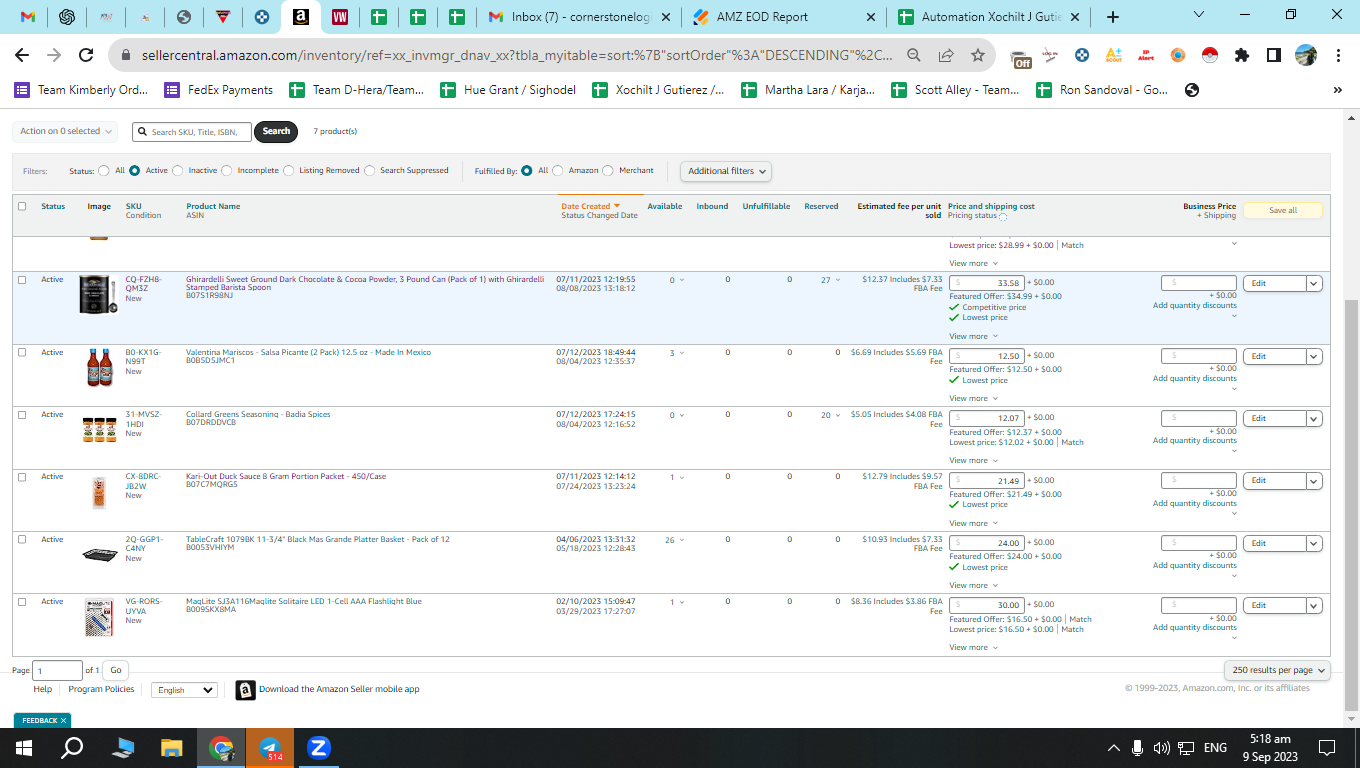Click the 33.58 price field for Ghirardelli
The width and height of the screenshot is (1360, 768).
click(986, 283)
